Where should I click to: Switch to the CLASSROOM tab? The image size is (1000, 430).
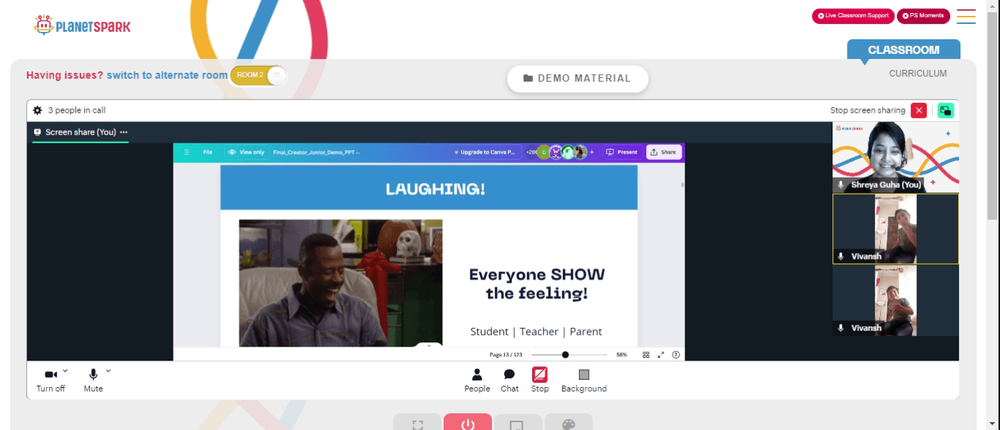point(903,50)
